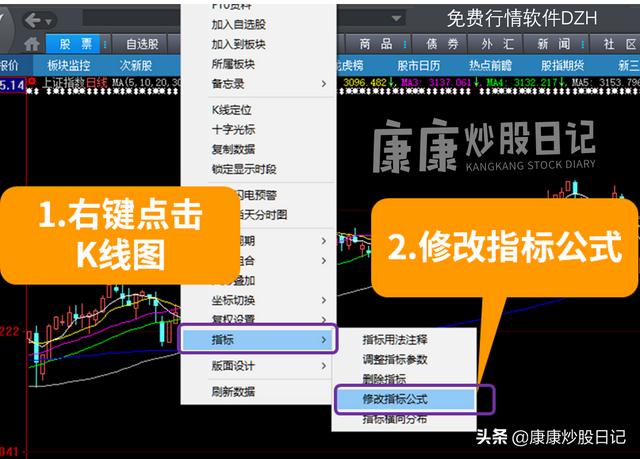Click the MA4: 3132.217 value
This screenshot has height=459, width=640.
point(522,83)
